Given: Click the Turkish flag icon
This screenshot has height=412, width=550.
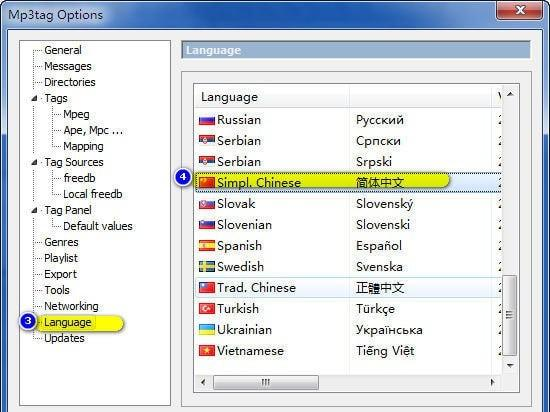Looking at the screenshot, I should pos(207,309).
